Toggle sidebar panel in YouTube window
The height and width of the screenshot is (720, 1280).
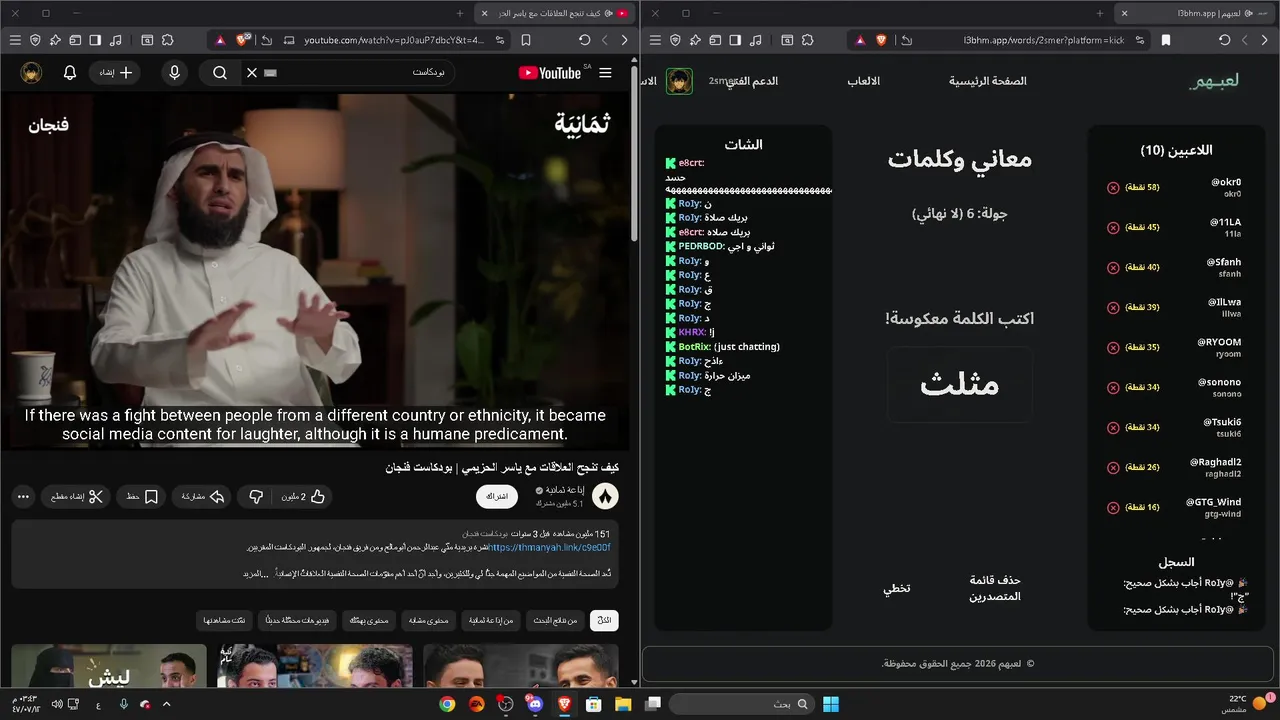pyautogui.click(x=95, y=40)
